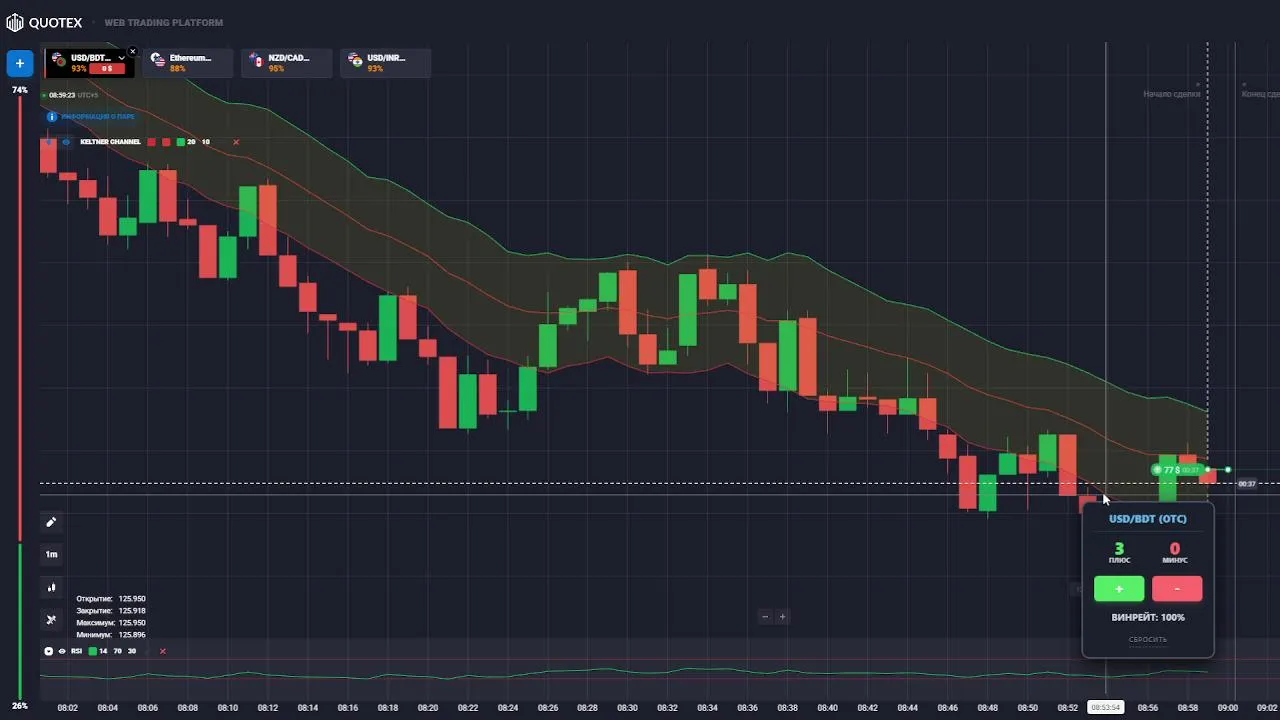Remove the RSI indicator

pos(162,651)
